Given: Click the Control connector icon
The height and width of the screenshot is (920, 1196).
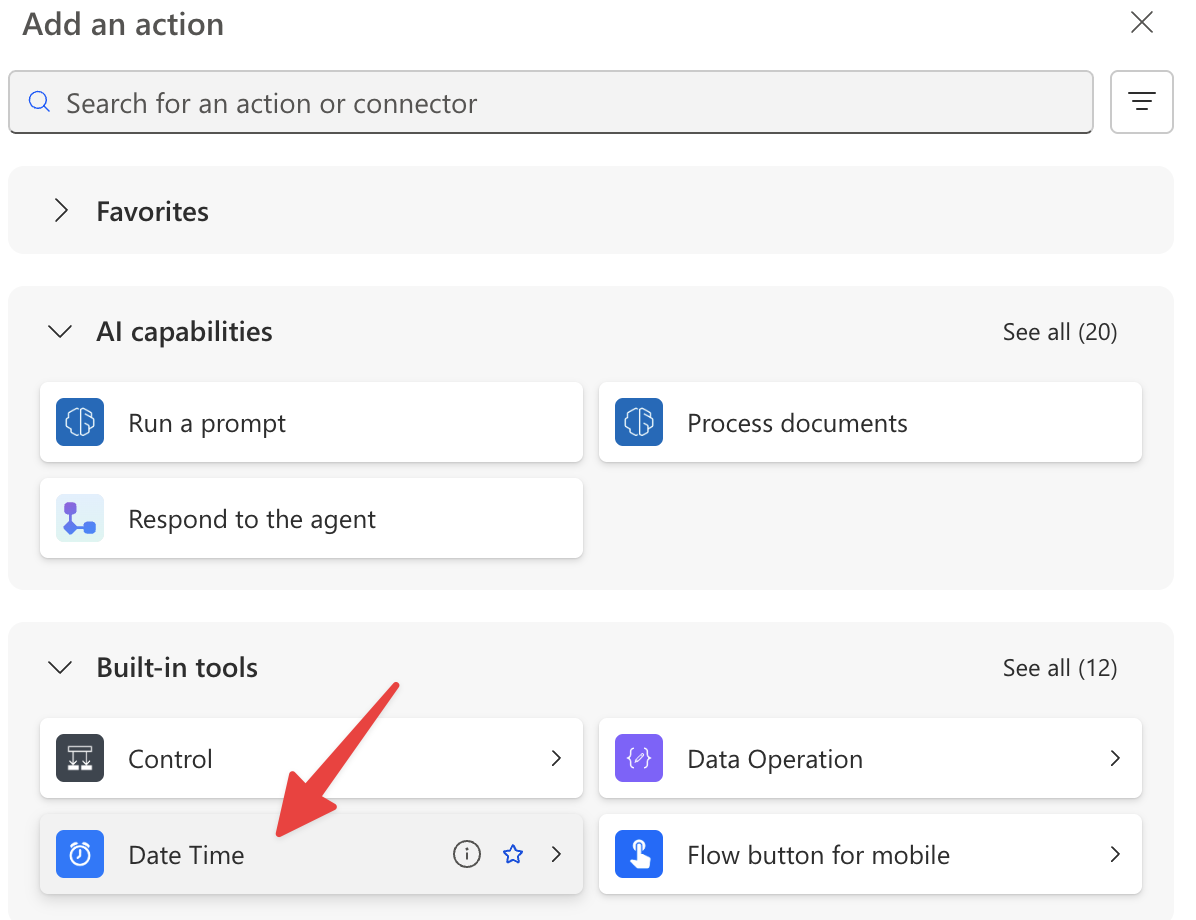Looking at the screenshot, I should (x=80, y=758).
